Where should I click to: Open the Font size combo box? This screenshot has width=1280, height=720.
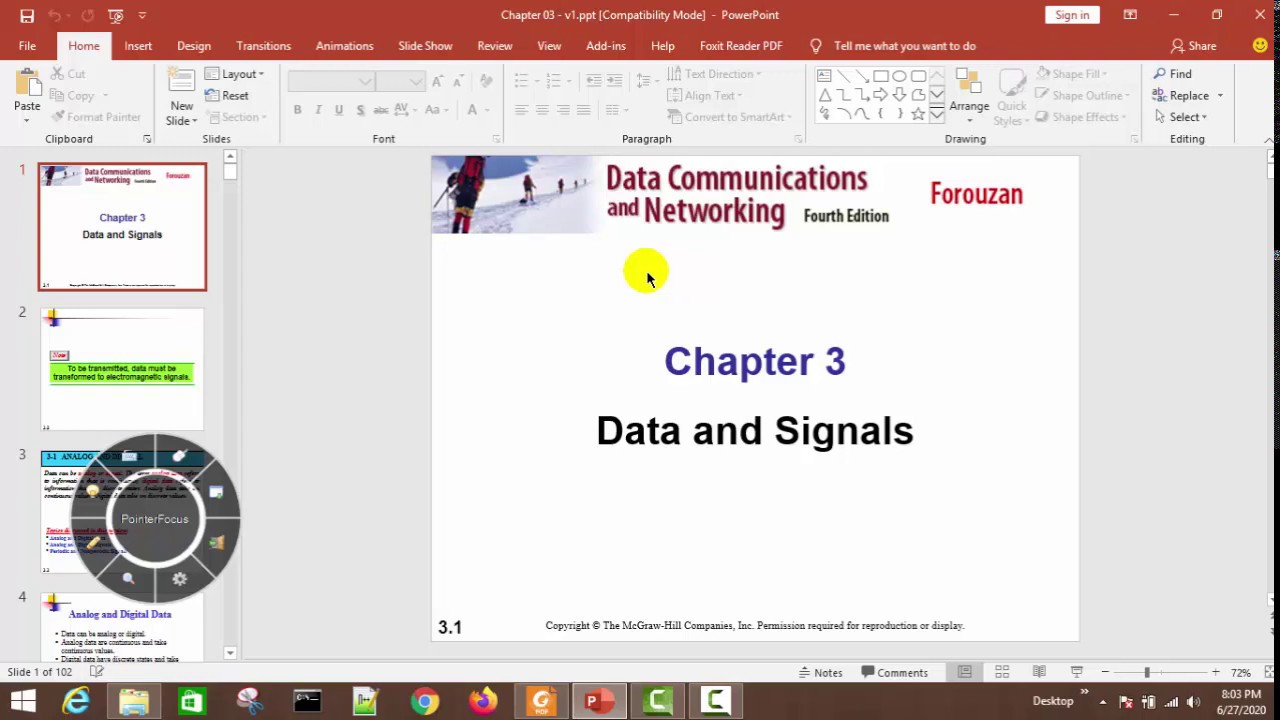tap(403, 81)
